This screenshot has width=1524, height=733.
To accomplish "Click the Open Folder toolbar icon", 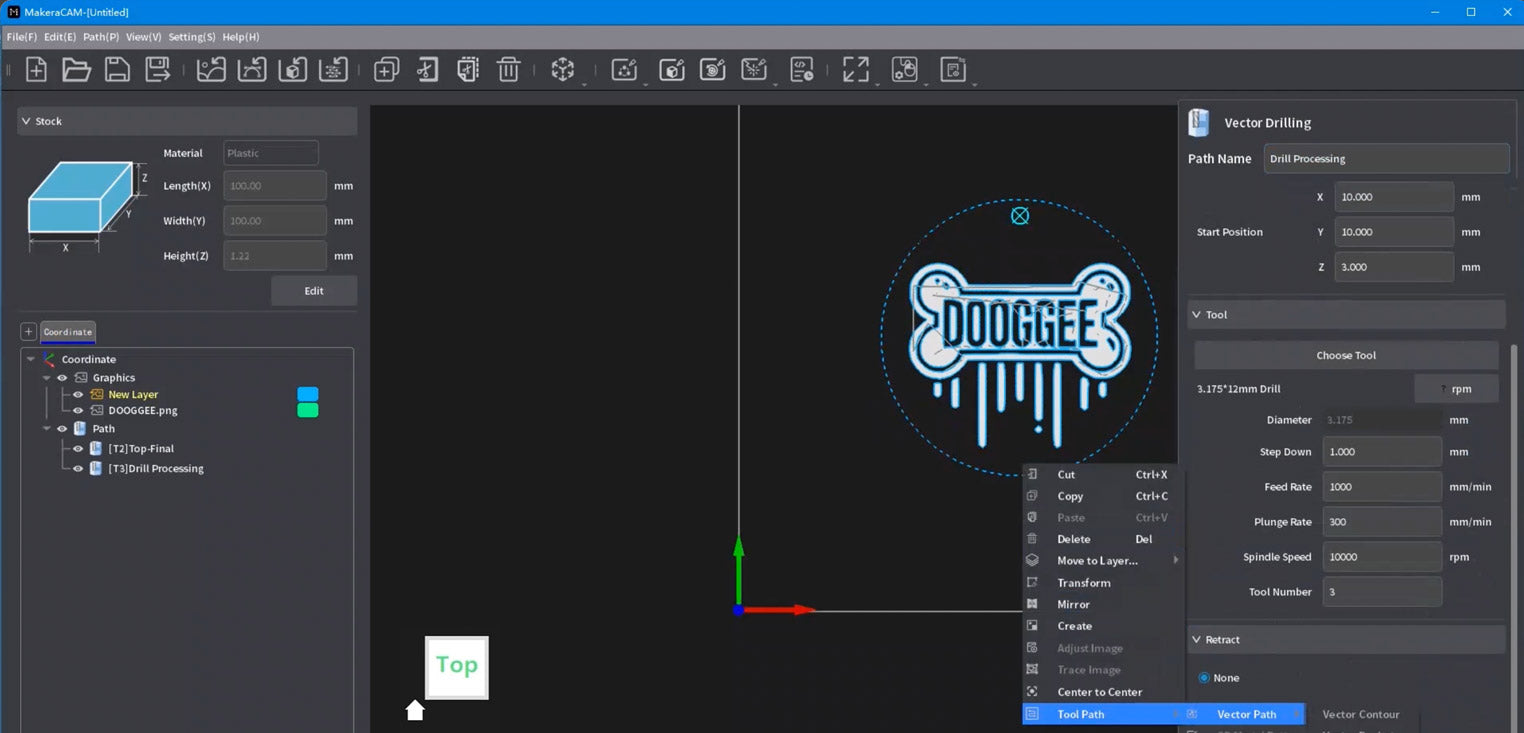I will tap(77, 70).
